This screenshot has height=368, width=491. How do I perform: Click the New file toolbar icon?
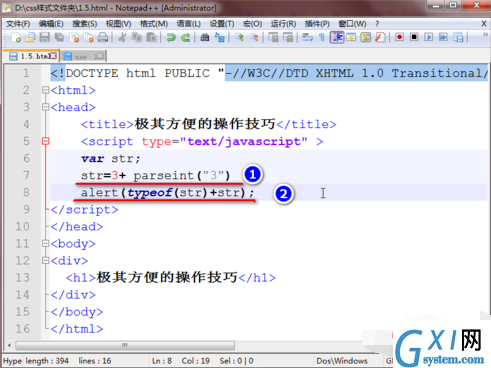coord(16,37)
